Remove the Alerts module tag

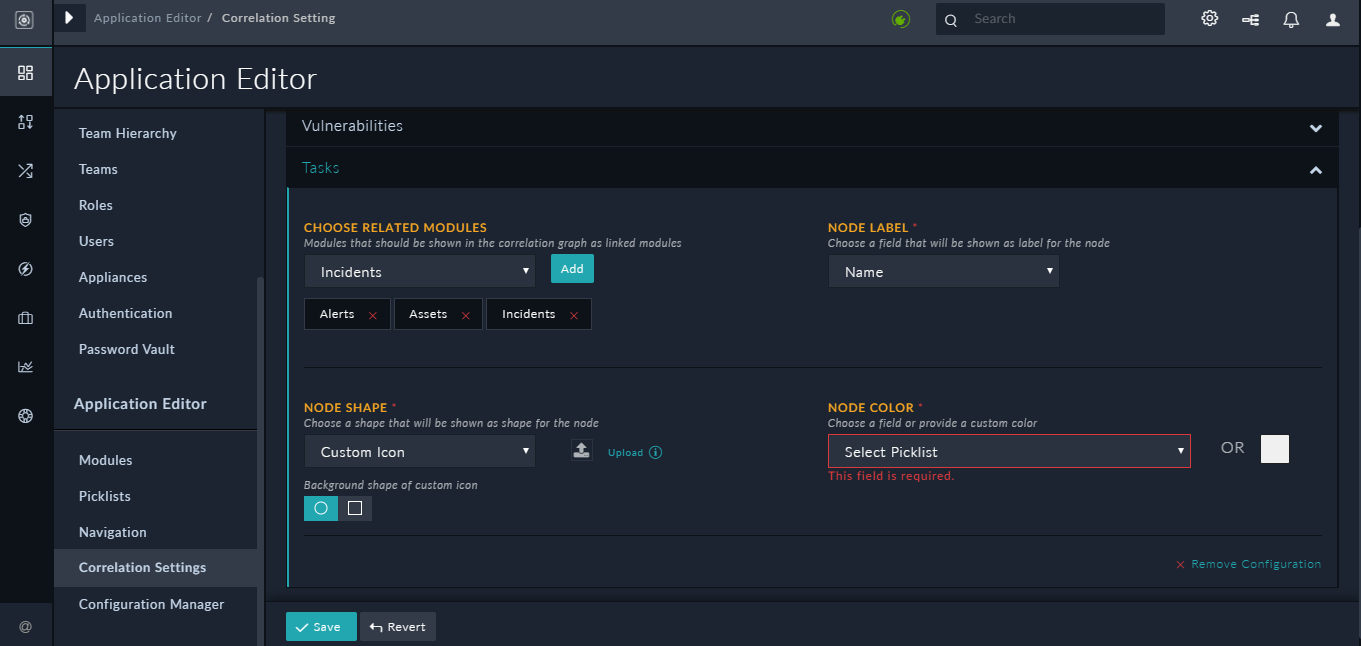(x=373, y=315)
